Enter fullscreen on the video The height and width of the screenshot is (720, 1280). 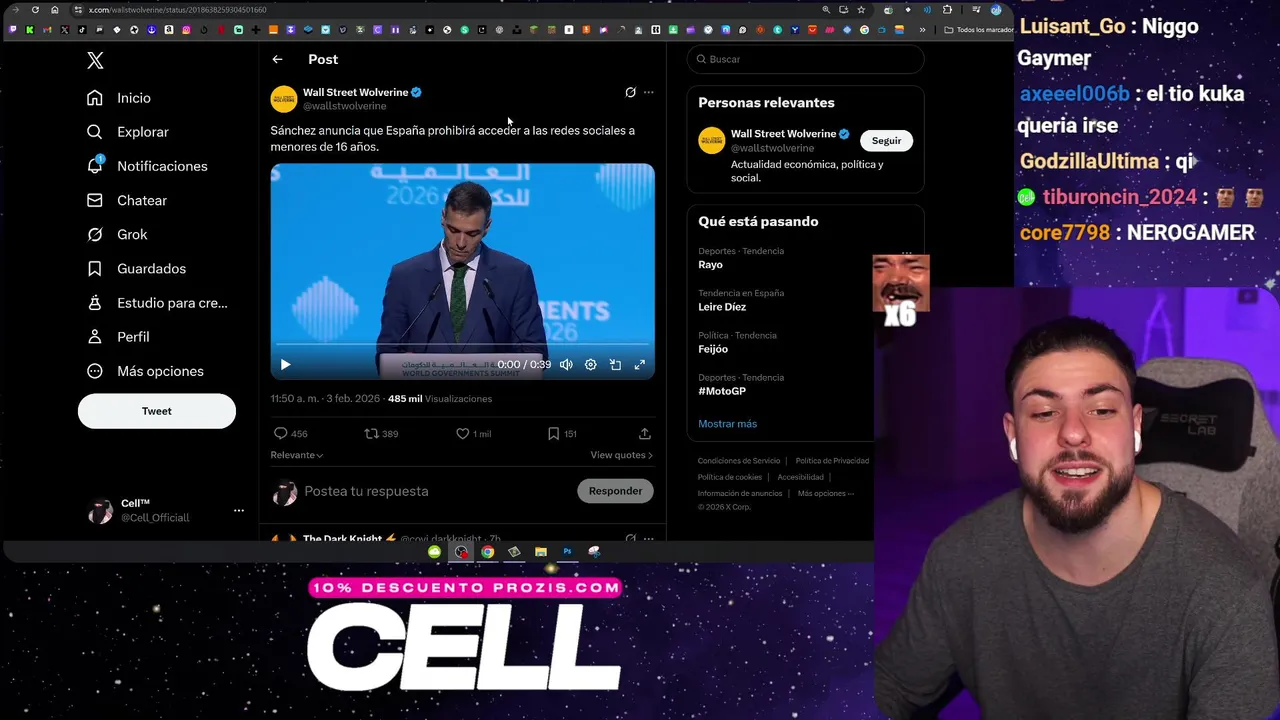[640, 365]
